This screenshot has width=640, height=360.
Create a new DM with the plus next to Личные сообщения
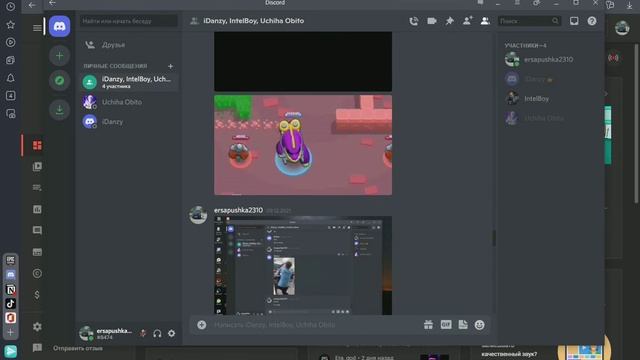171,66
